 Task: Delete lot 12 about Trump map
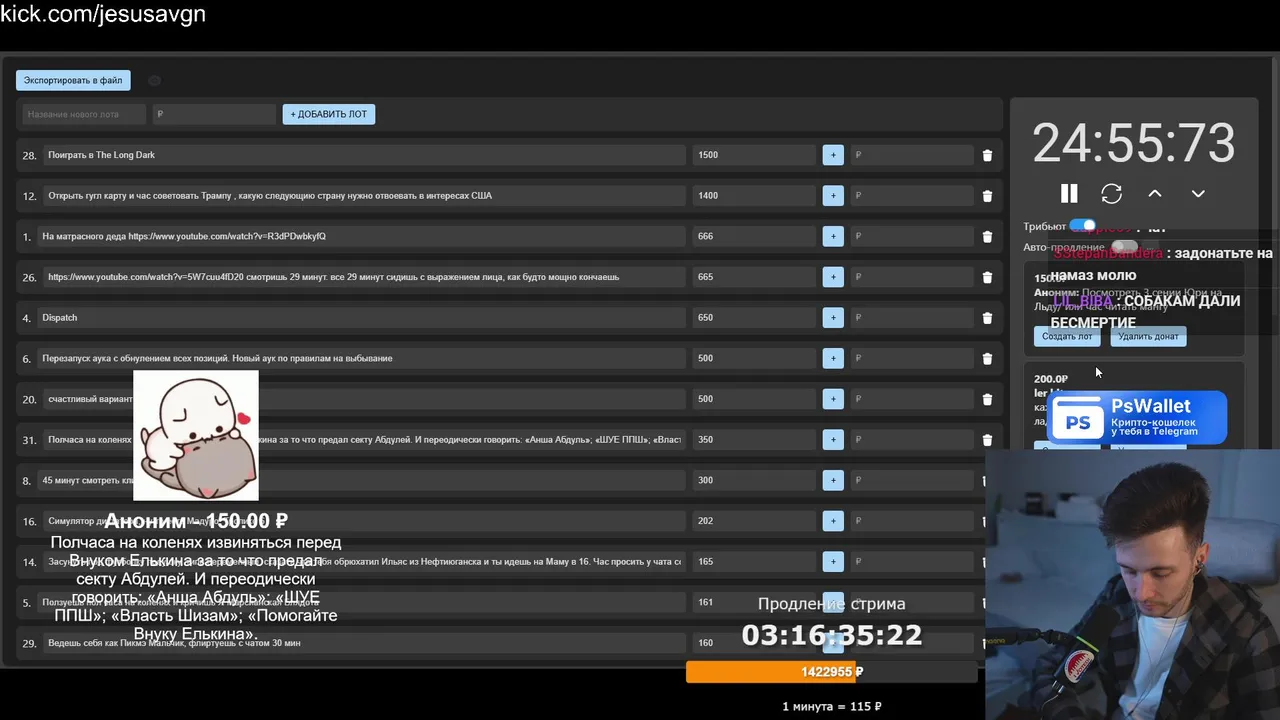click(987, 196)
